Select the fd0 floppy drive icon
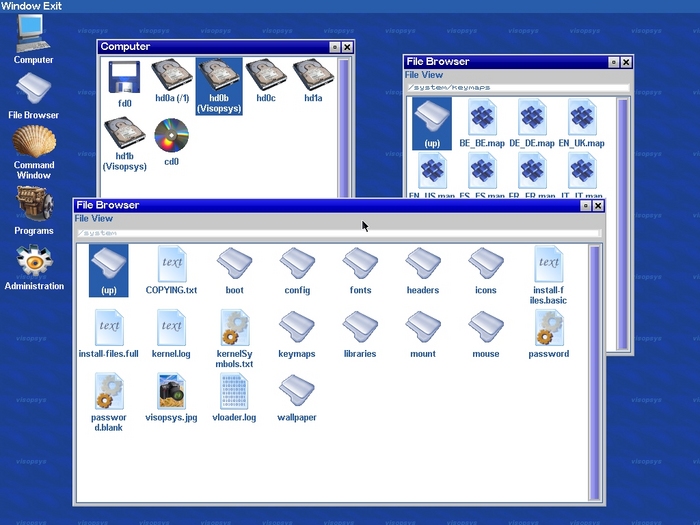Viewport: 700px width, 525px height. click(x=124, y=78)
